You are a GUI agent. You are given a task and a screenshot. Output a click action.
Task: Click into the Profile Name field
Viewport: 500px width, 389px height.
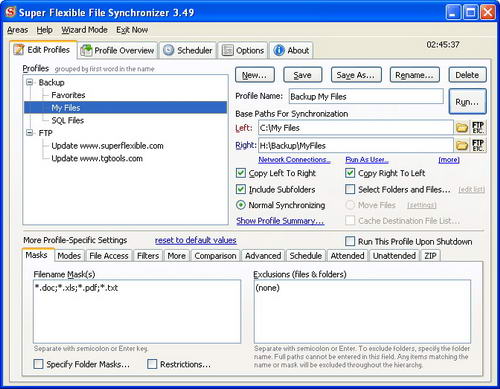[x=366, y=96]
